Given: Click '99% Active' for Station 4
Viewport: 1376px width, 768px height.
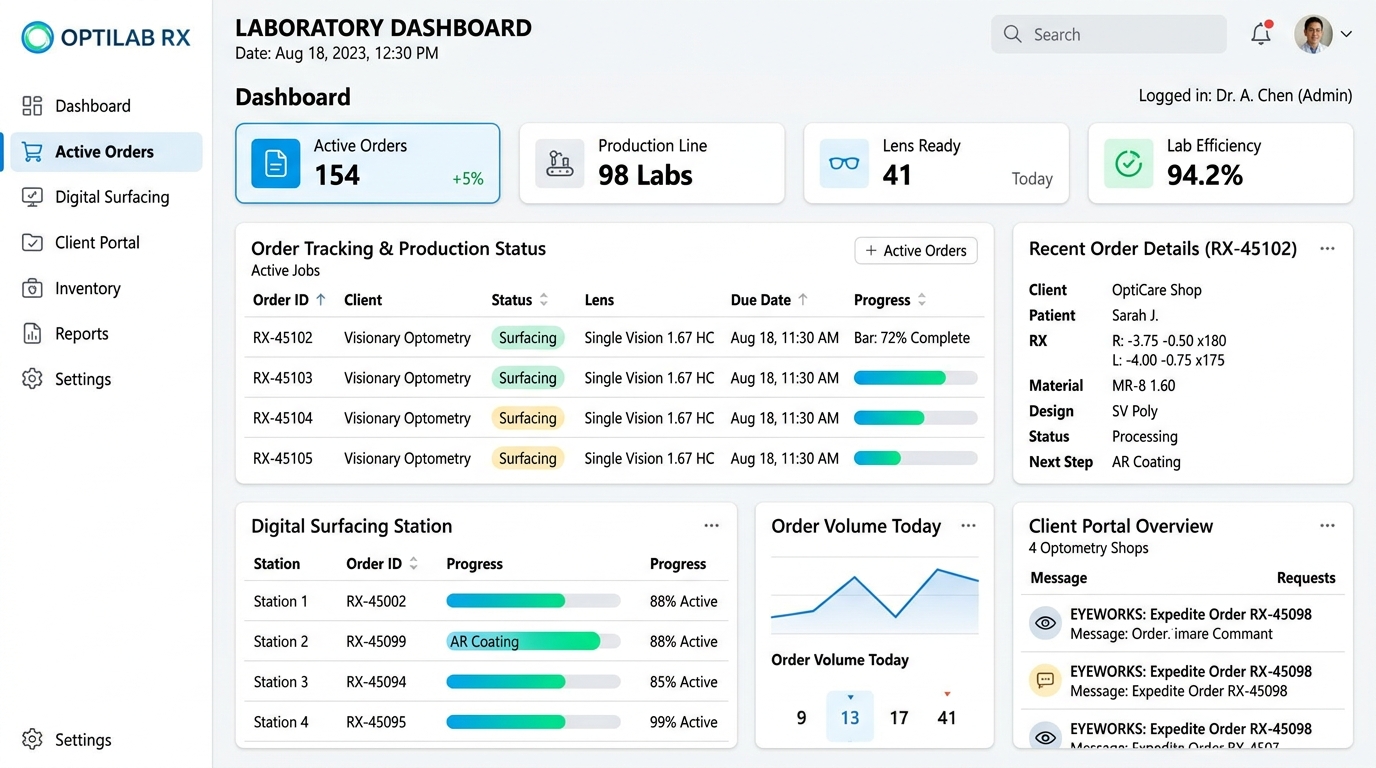Looking at the screenshot, I should click(684, 722).
